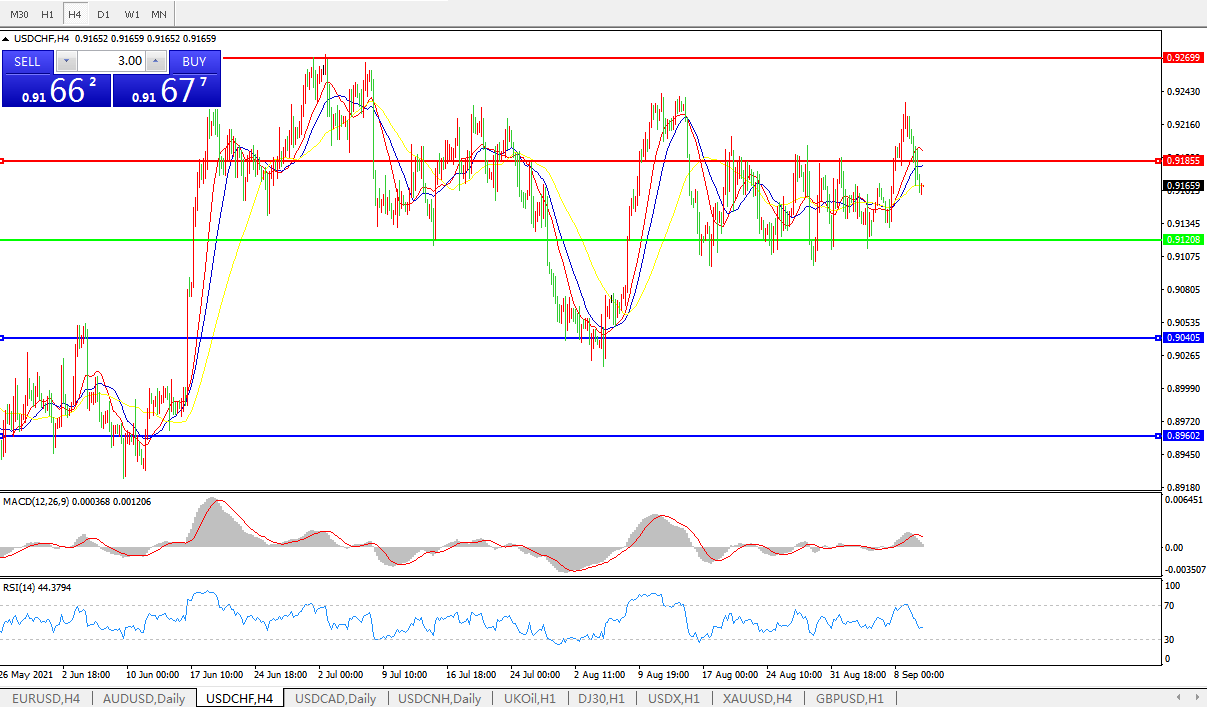This screenshot has width=1207, height=707.
Task: Select the MN monthly timeframe
Action: 159,14
